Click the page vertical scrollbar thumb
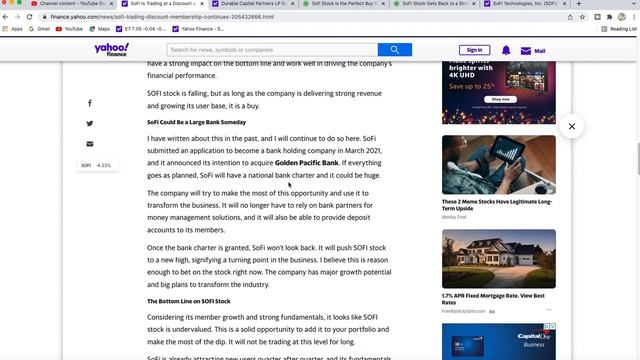The image size is (640, 360). point(638,158)
